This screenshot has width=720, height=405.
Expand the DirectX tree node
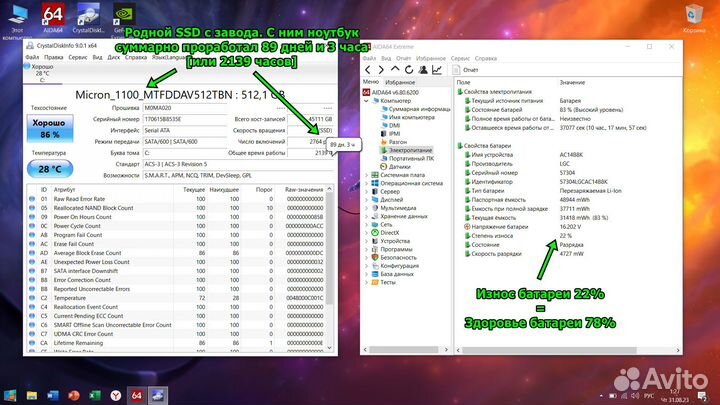(366, 233)
